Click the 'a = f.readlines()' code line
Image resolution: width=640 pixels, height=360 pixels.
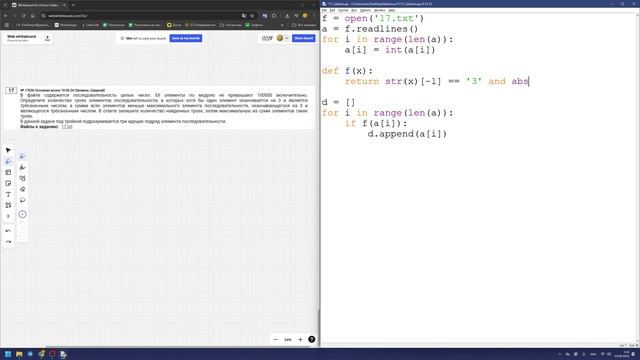click(370, 29)
